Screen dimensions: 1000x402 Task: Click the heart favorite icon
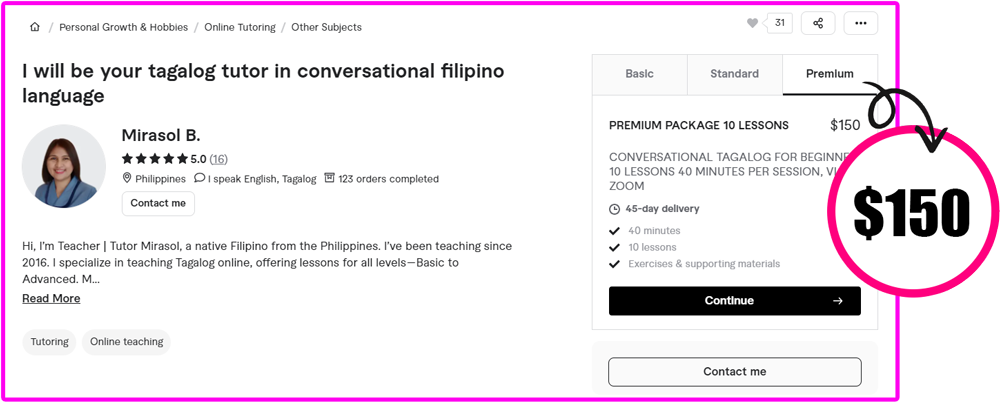[x=753, y=24]
